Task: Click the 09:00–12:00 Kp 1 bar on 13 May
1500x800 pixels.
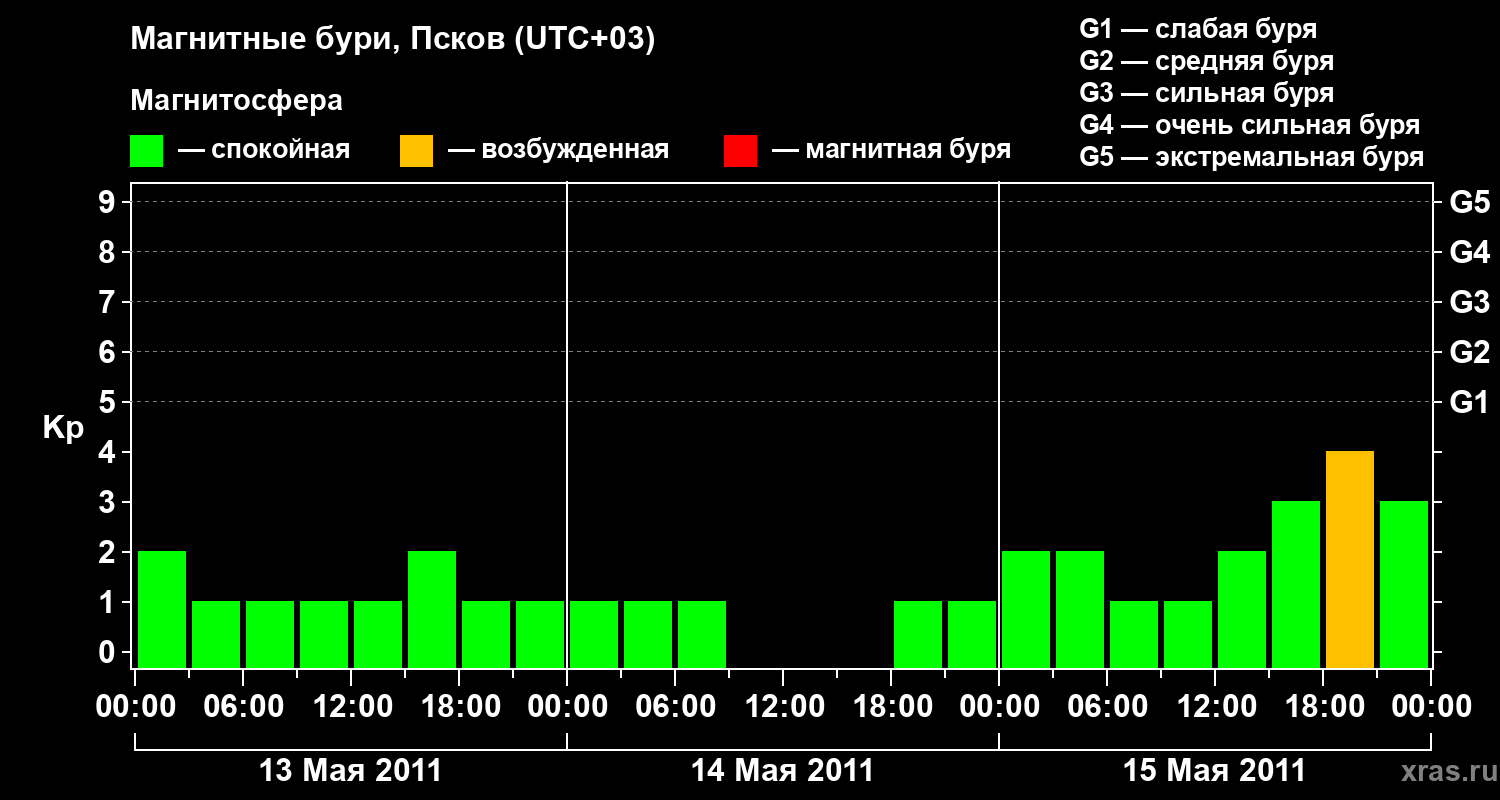Action: coord(324,634)
